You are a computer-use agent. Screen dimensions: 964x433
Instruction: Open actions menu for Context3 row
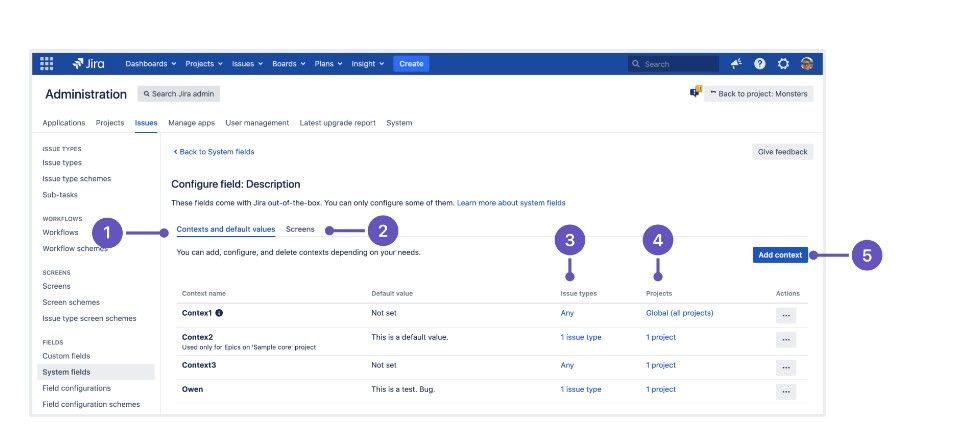tap(786, 368)
